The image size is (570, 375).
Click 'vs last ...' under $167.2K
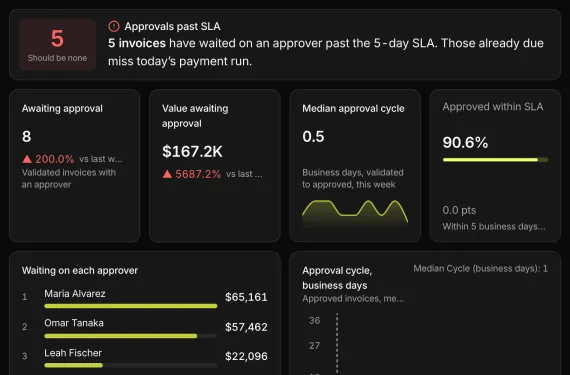click(x=244, y=174)
